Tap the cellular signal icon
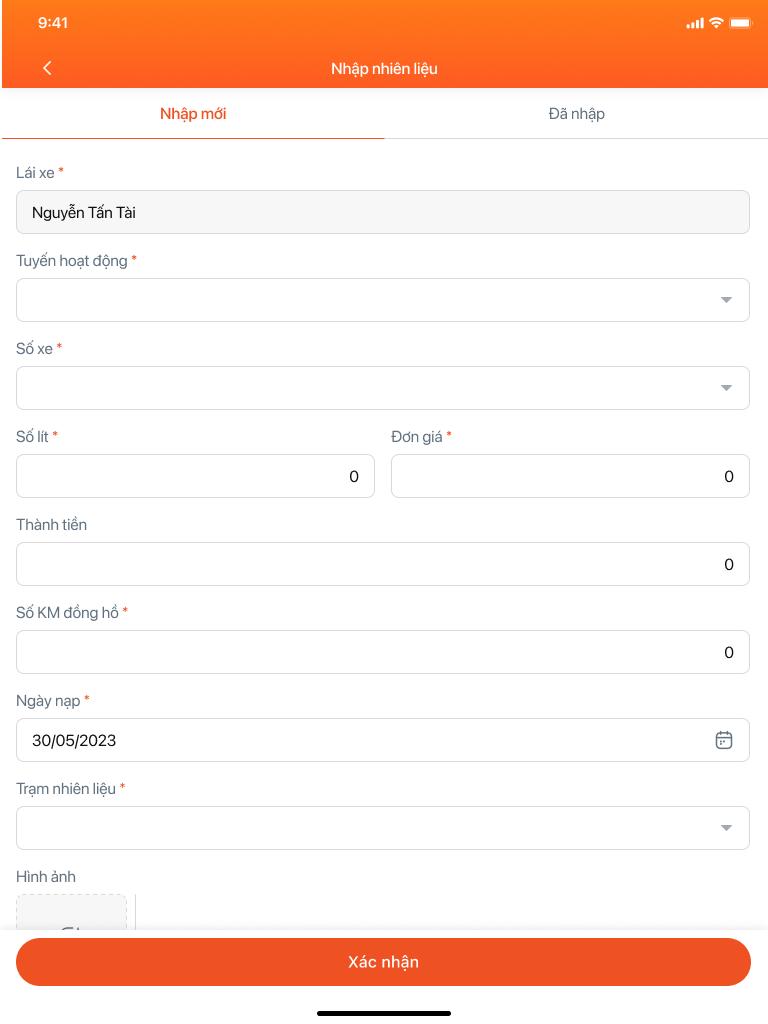 coord(695,24)
